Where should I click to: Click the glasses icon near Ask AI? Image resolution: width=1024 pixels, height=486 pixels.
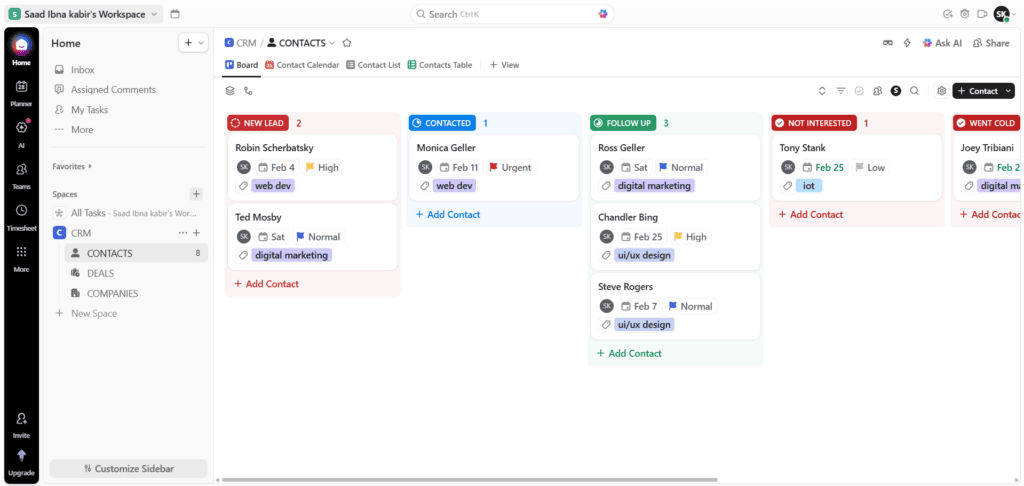point(888,43)
